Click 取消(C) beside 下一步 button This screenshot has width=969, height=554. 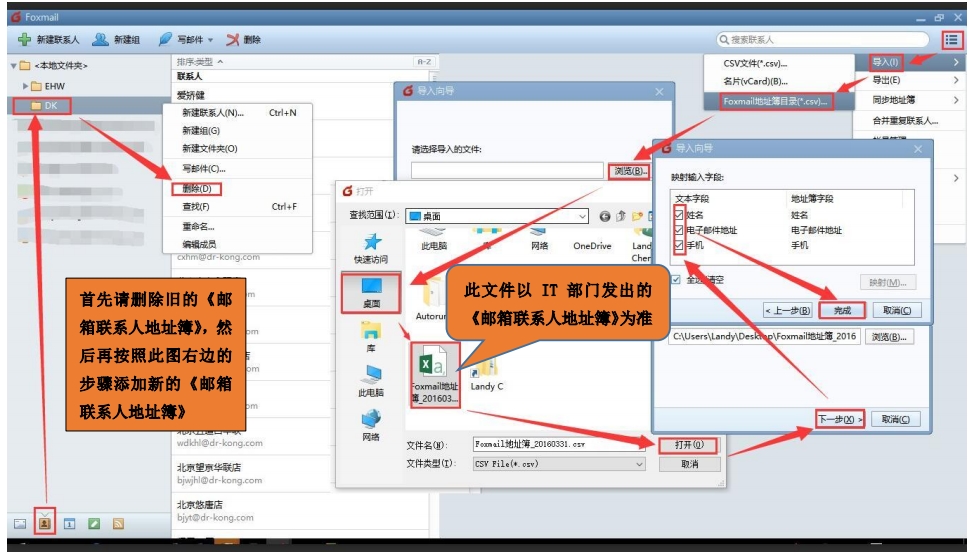click(895, 419)
